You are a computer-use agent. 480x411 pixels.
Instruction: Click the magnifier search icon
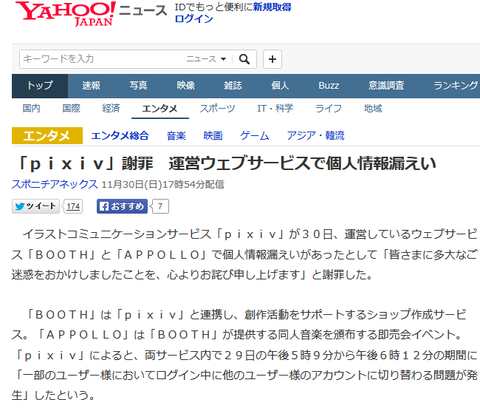(244, 59)
